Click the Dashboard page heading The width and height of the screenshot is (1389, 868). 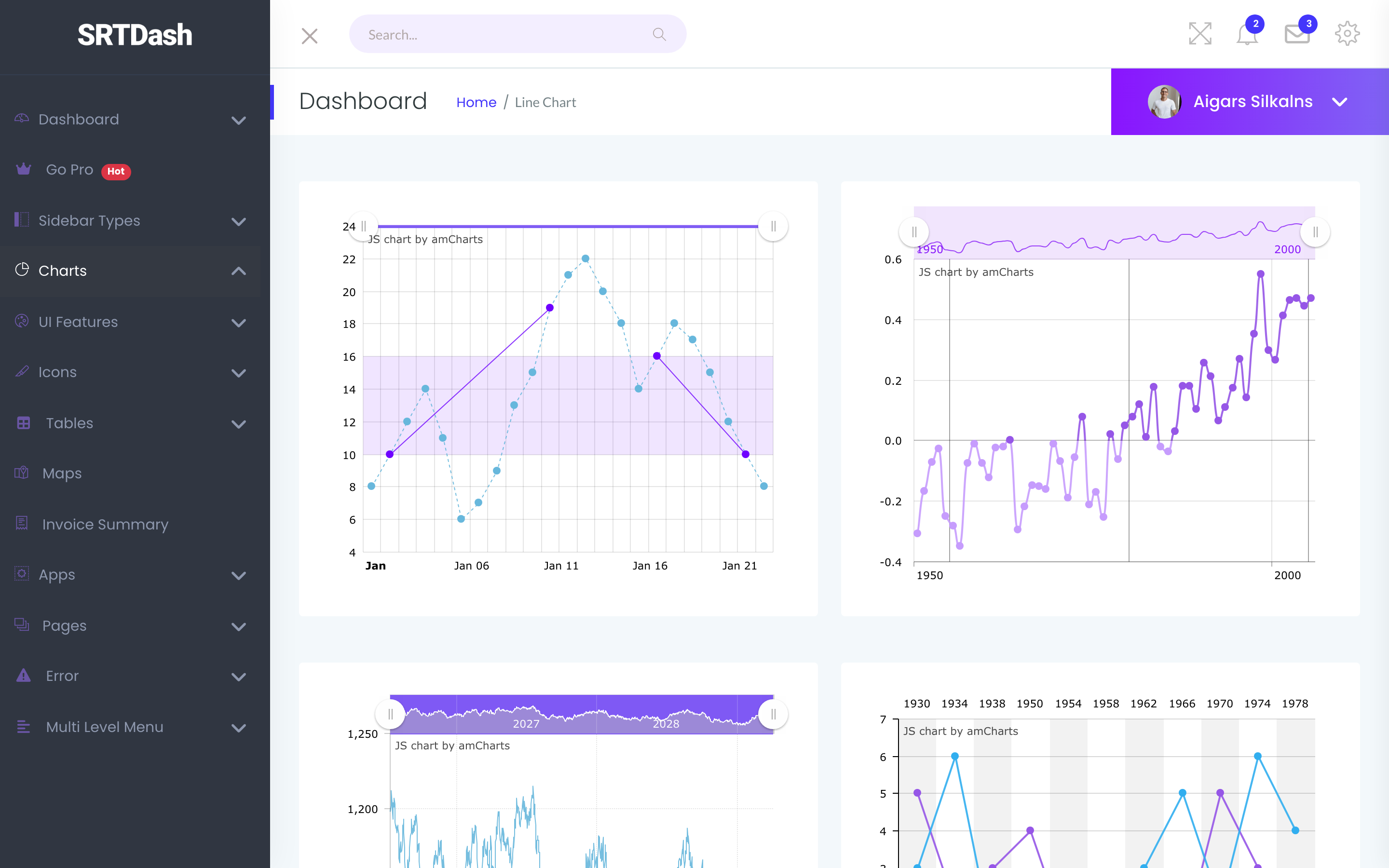pos(363,102)
